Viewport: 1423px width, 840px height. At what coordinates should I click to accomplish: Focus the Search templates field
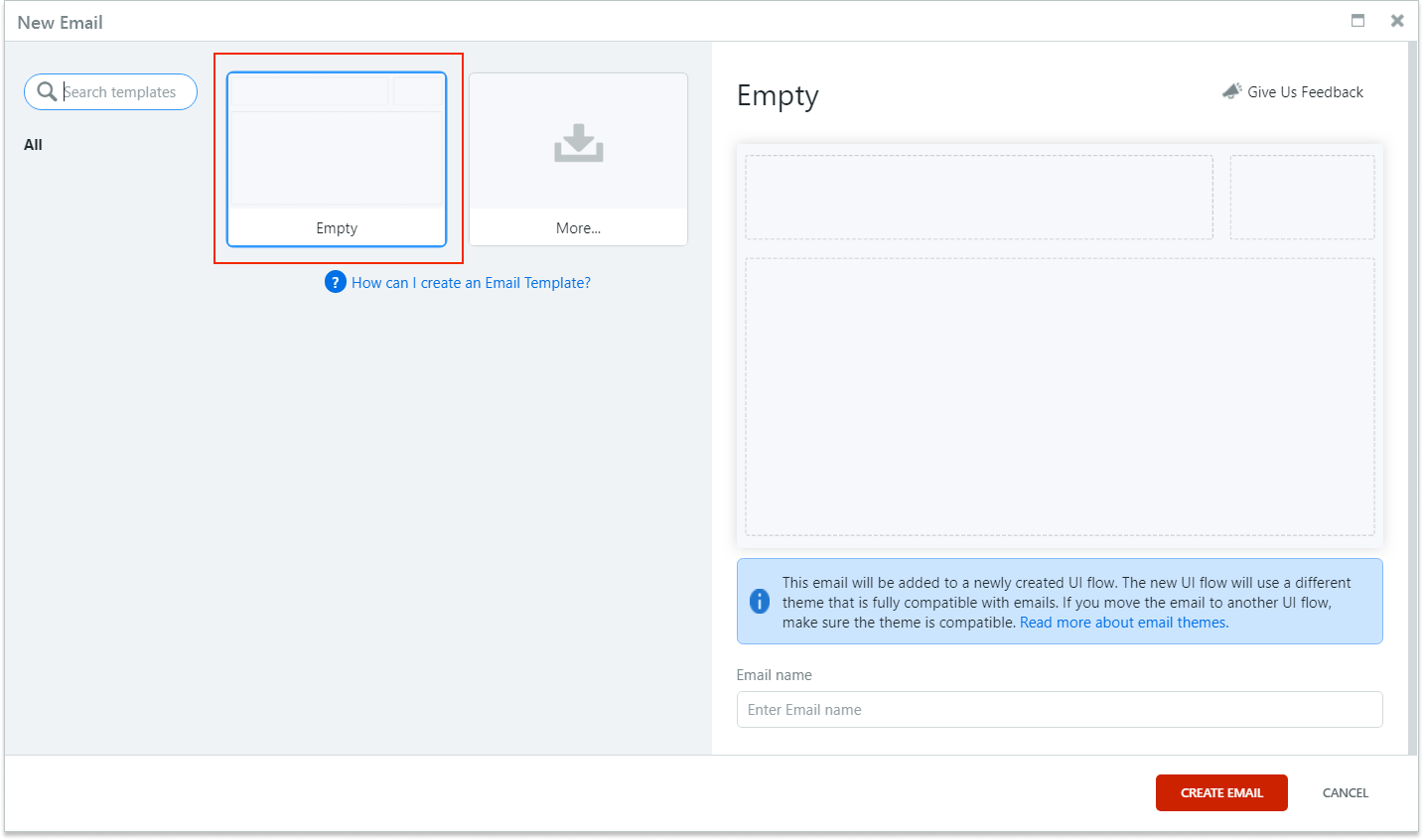click(110, 91)
